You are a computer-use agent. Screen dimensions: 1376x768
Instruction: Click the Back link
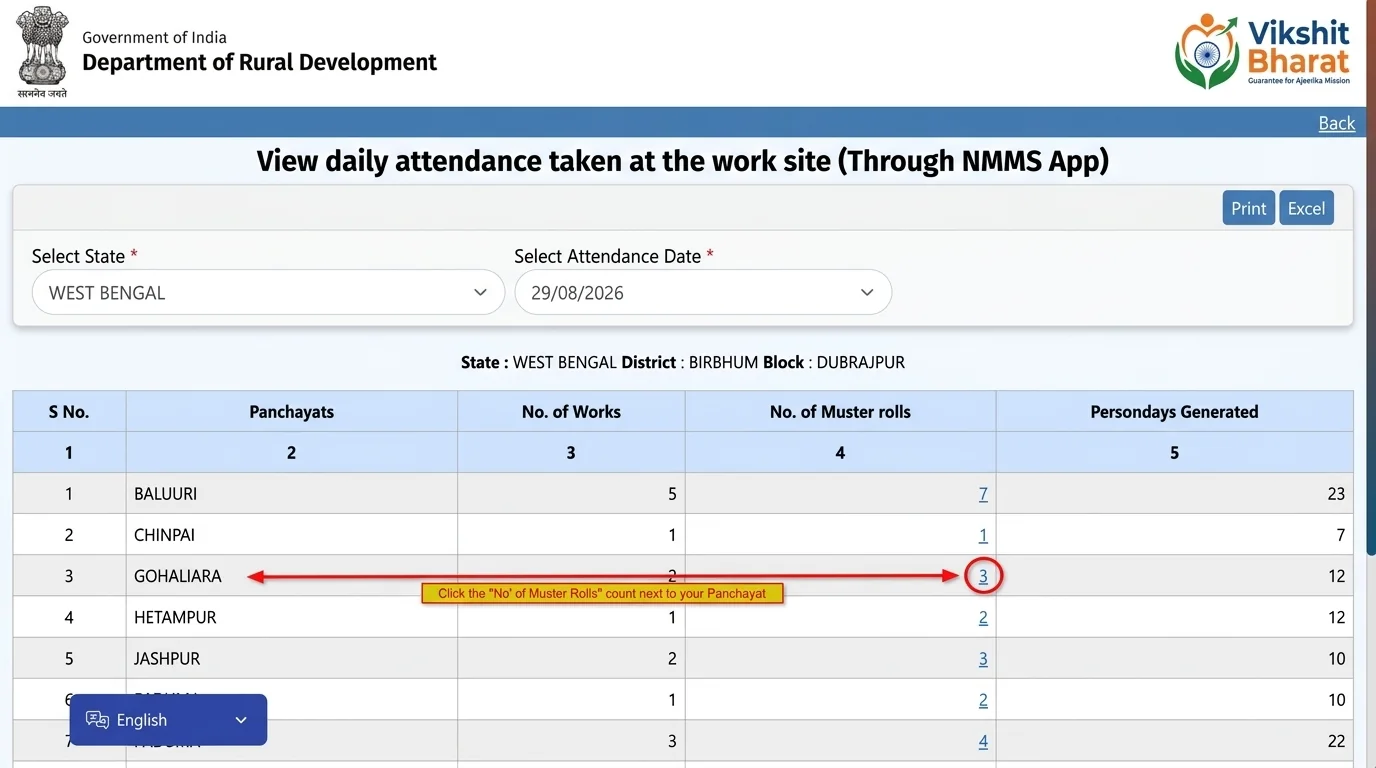1337,123
